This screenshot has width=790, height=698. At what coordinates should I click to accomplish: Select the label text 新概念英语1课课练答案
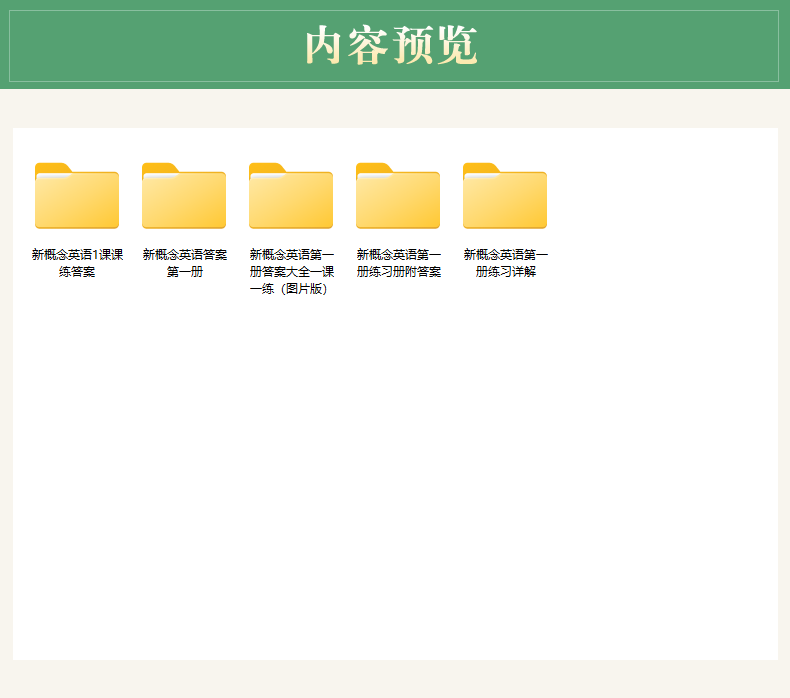click(x=77, y=263)
